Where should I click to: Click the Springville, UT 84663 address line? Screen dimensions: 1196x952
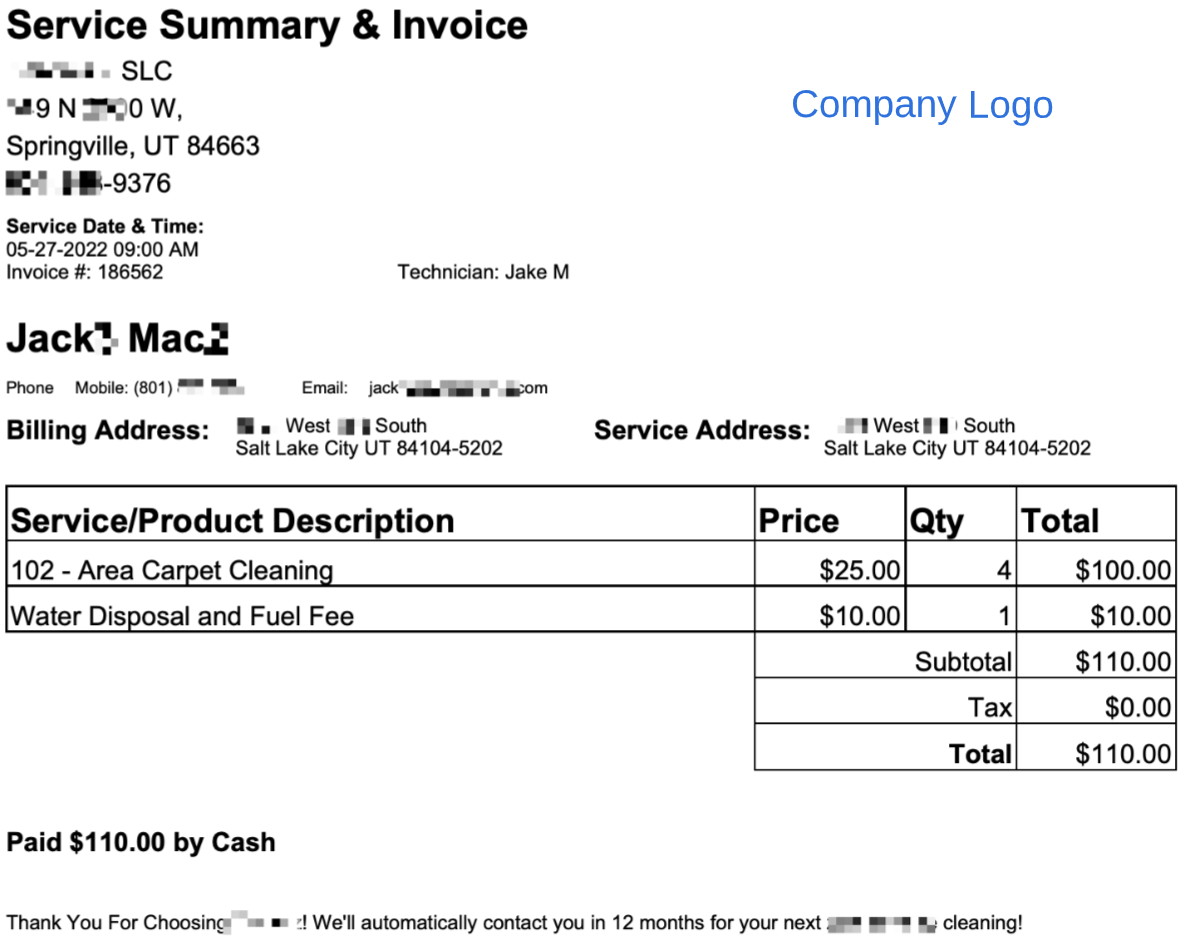pos(133,146)
